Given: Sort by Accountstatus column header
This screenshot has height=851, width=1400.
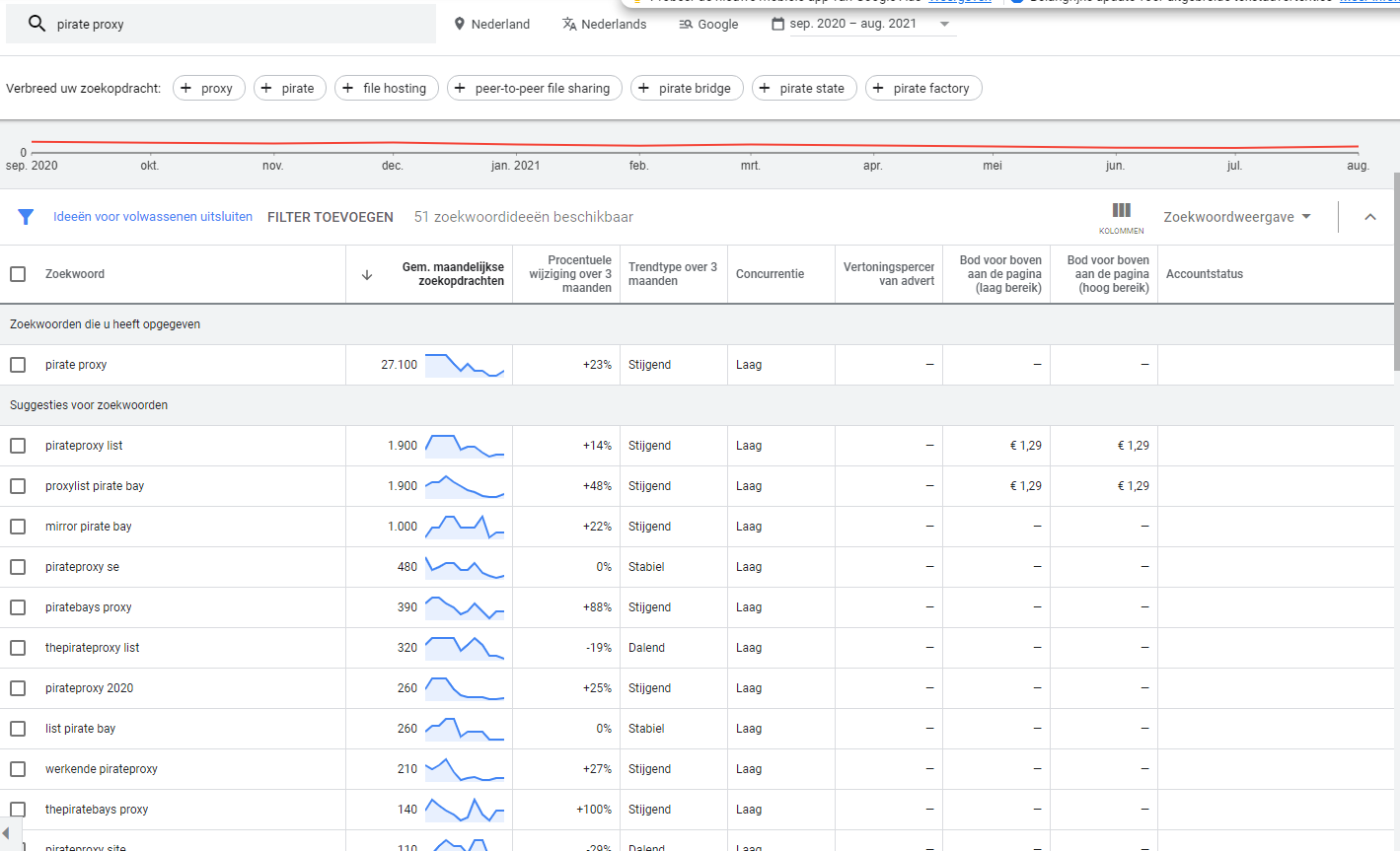Looking at the screenshot, I should click(x=1205, y=274).
